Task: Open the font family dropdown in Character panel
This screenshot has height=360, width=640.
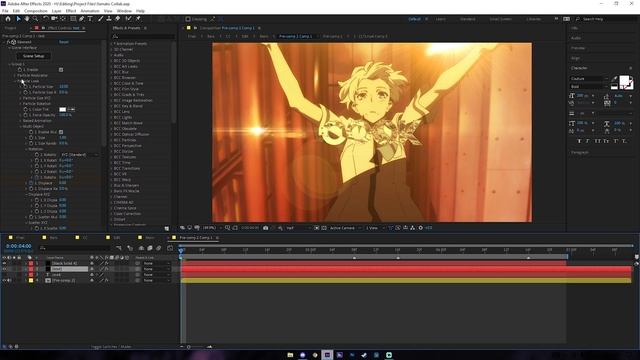Action: (x=589, y=78)
